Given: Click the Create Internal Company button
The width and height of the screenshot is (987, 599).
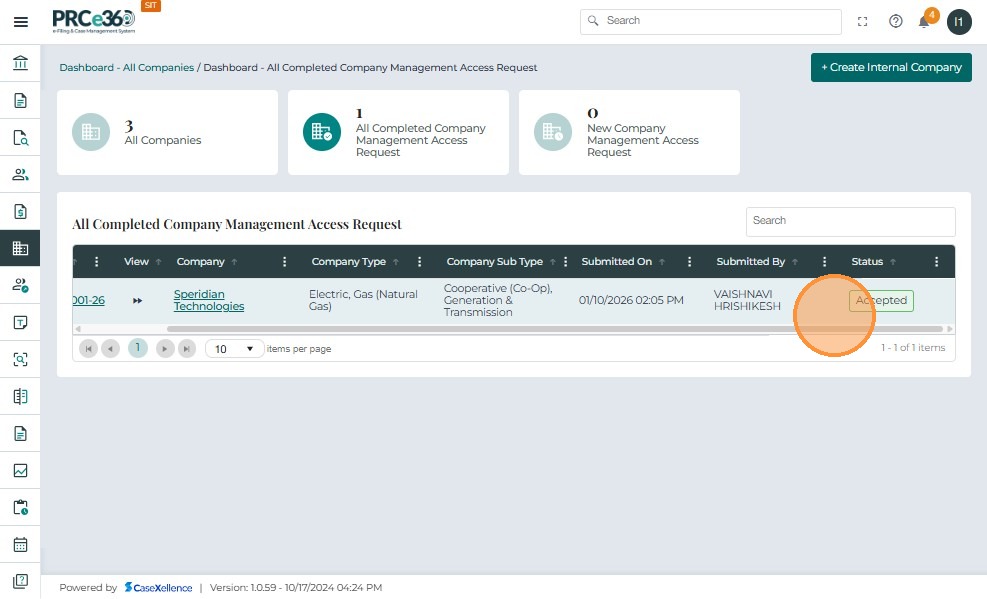Looking at the screenshot, I should click(891, 67).
